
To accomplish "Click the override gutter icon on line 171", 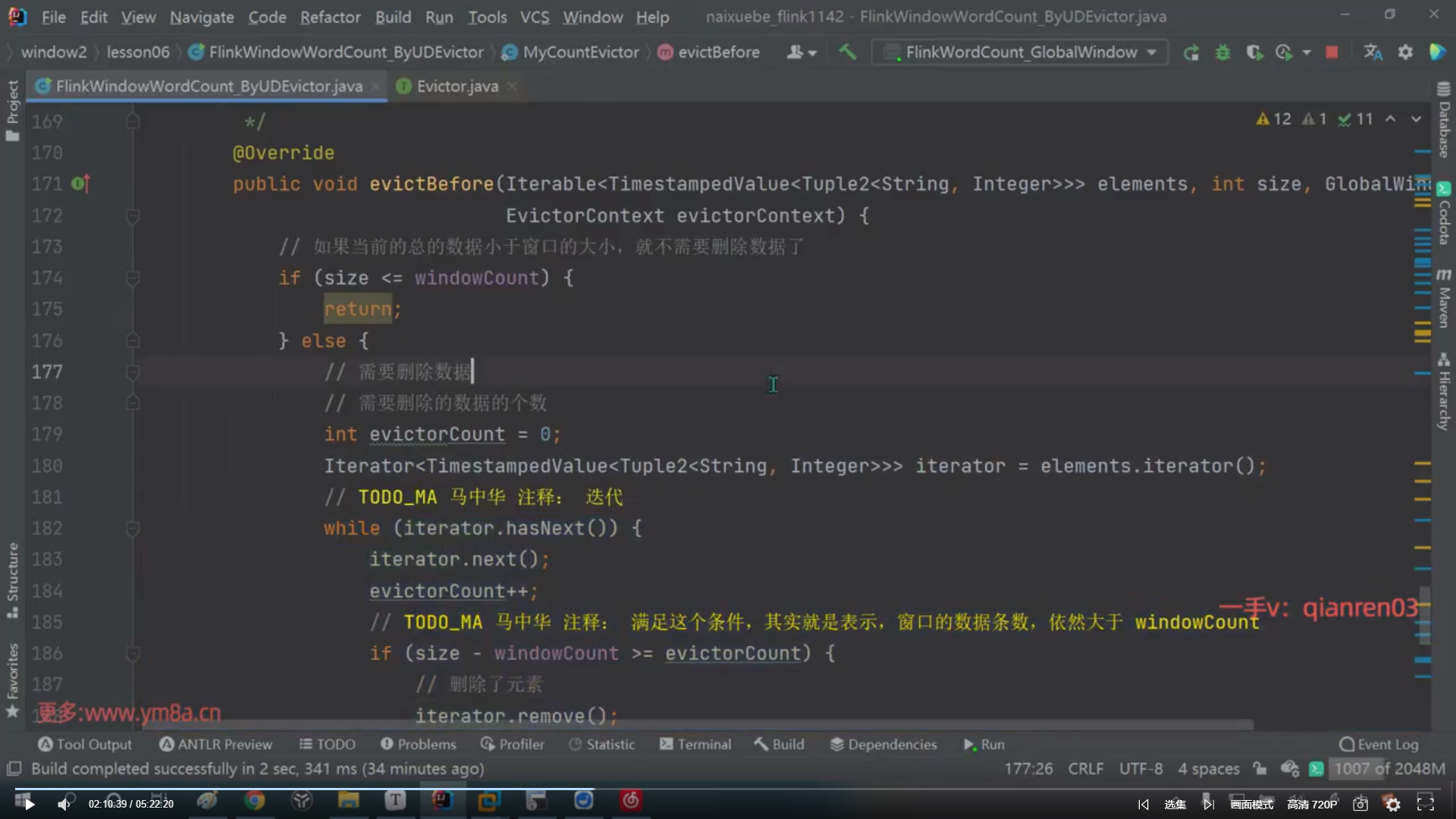I will 80,184.
